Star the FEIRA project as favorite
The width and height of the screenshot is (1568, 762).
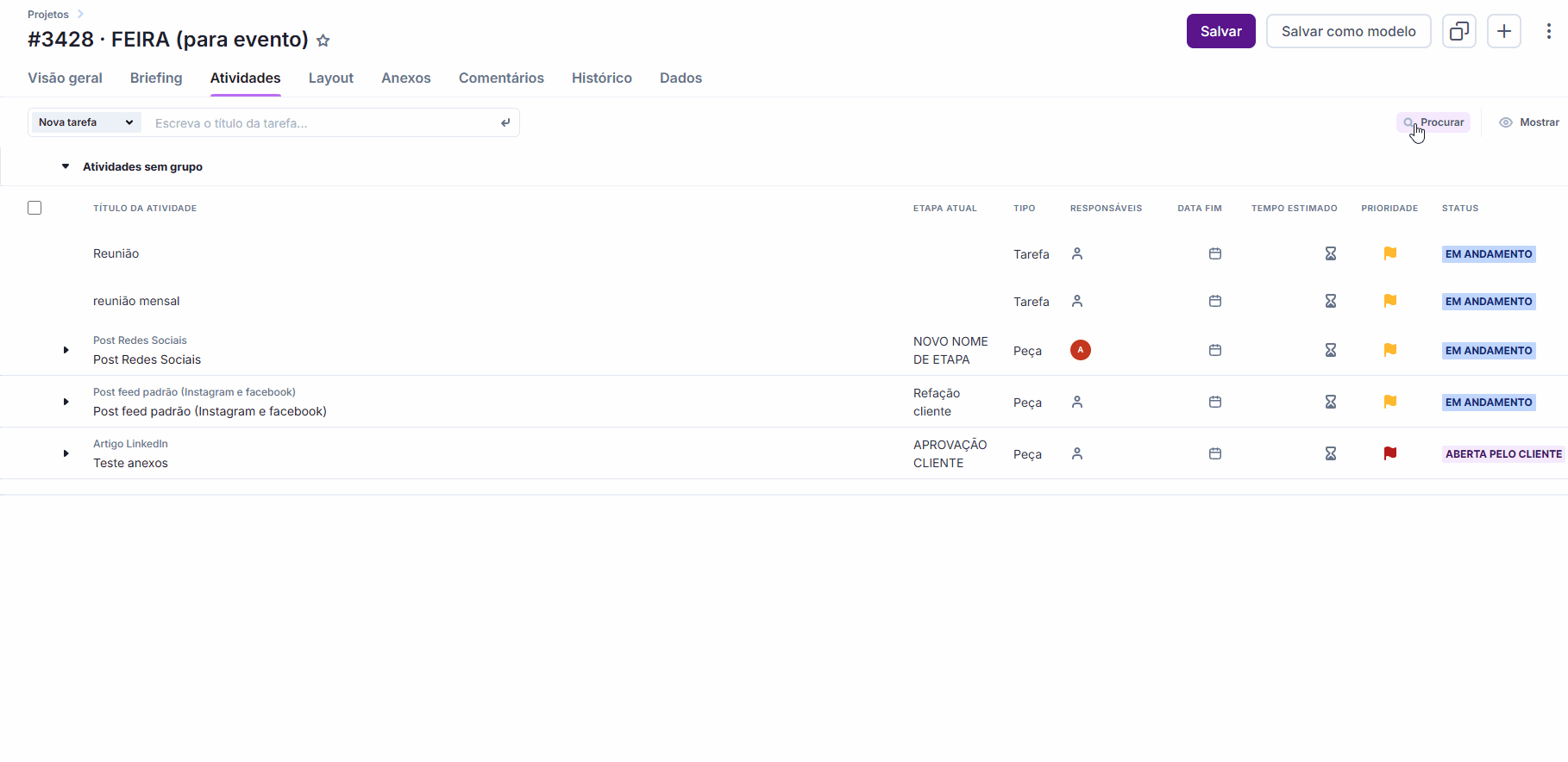pyautogui.click(x=323, y=41)
